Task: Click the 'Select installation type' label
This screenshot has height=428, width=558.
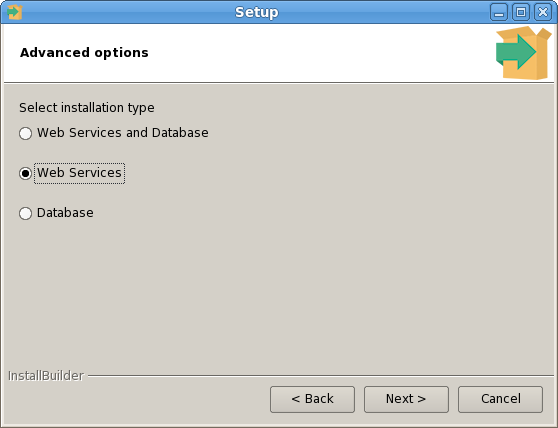Action: tap(87, 107)
